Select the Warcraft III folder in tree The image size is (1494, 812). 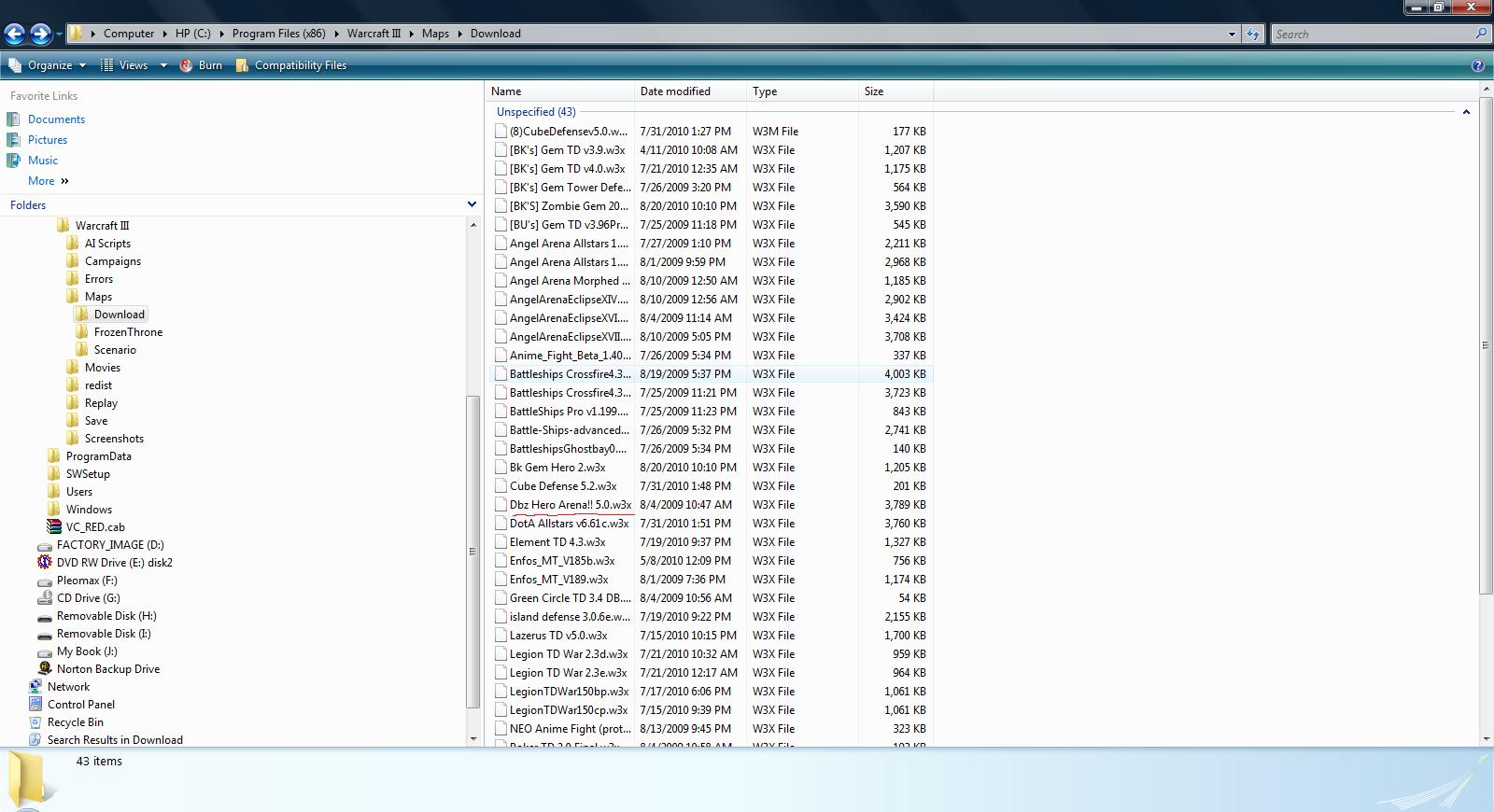(102, 226)
